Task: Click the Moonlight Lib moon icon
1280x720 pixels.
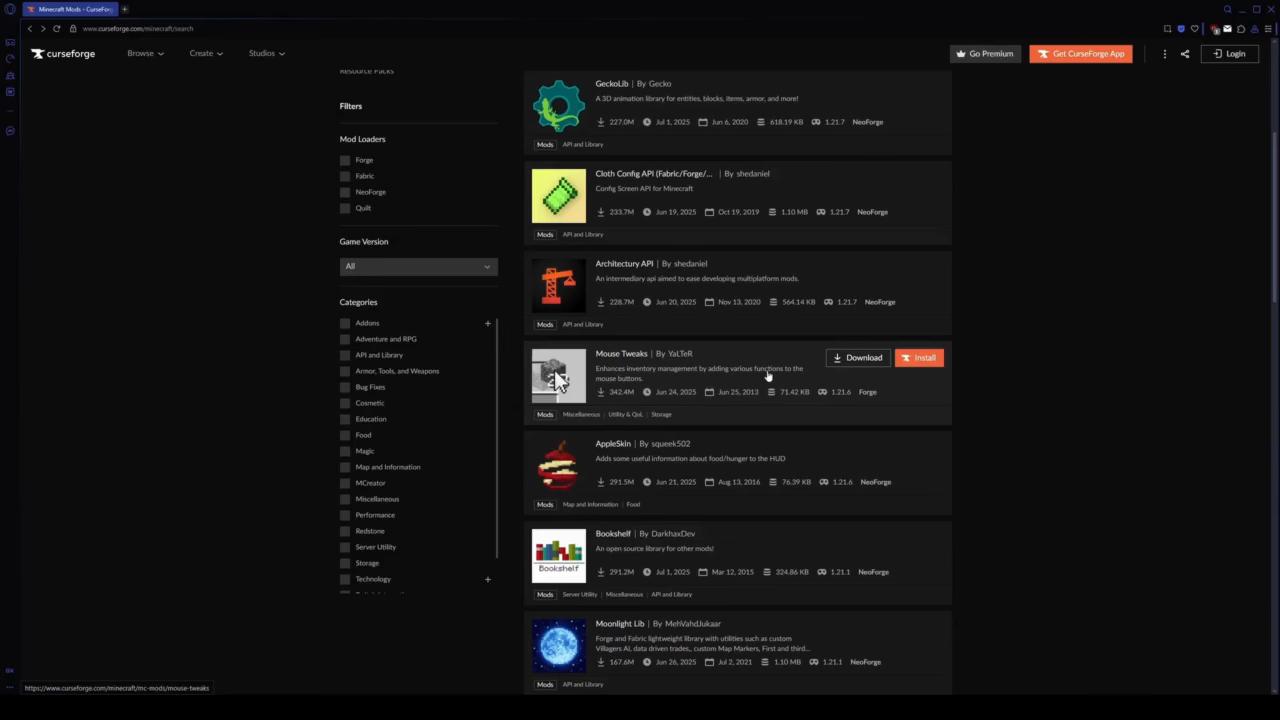Action: [x=558, y=646]
